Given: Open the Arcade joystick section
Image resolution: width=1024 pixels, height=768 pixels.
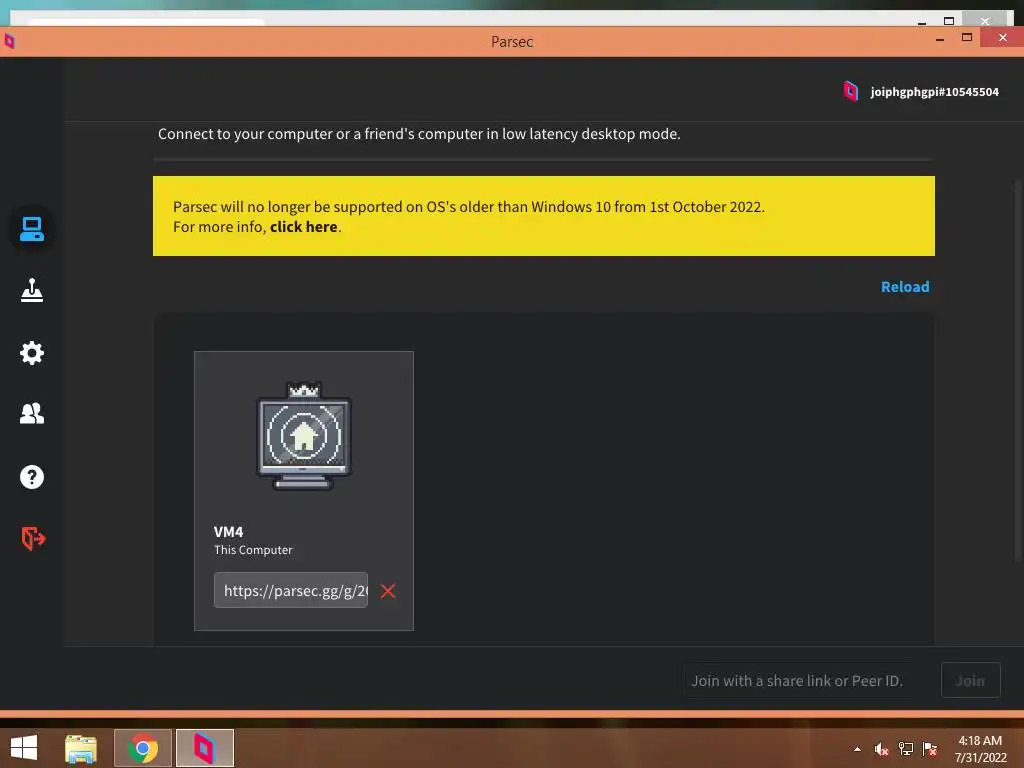Looking at the screenshot, I should point(31,291).
